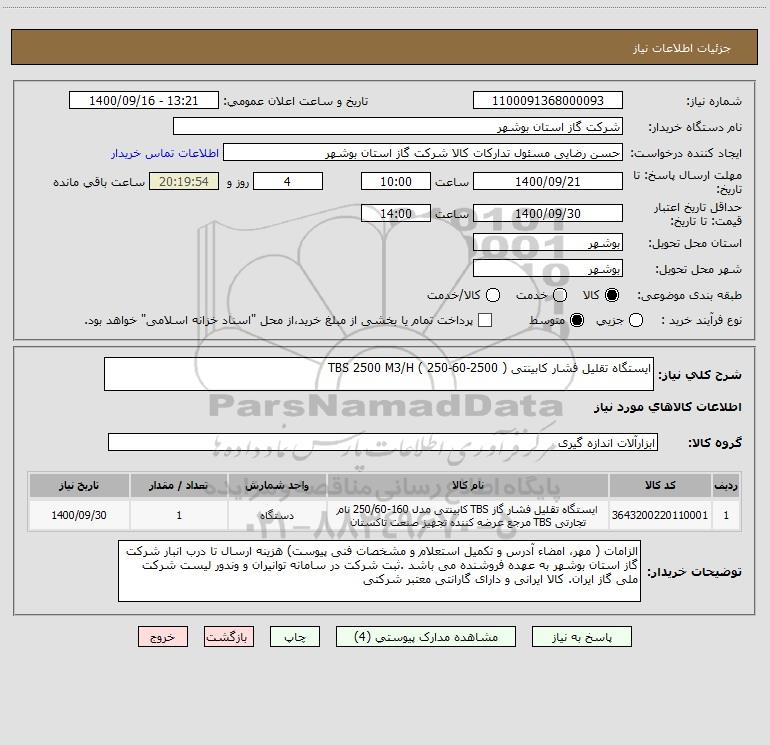Open مشاهده مدارک پیوستی (4) button
This screenshot has height=745, width=770.
(426, 637)
